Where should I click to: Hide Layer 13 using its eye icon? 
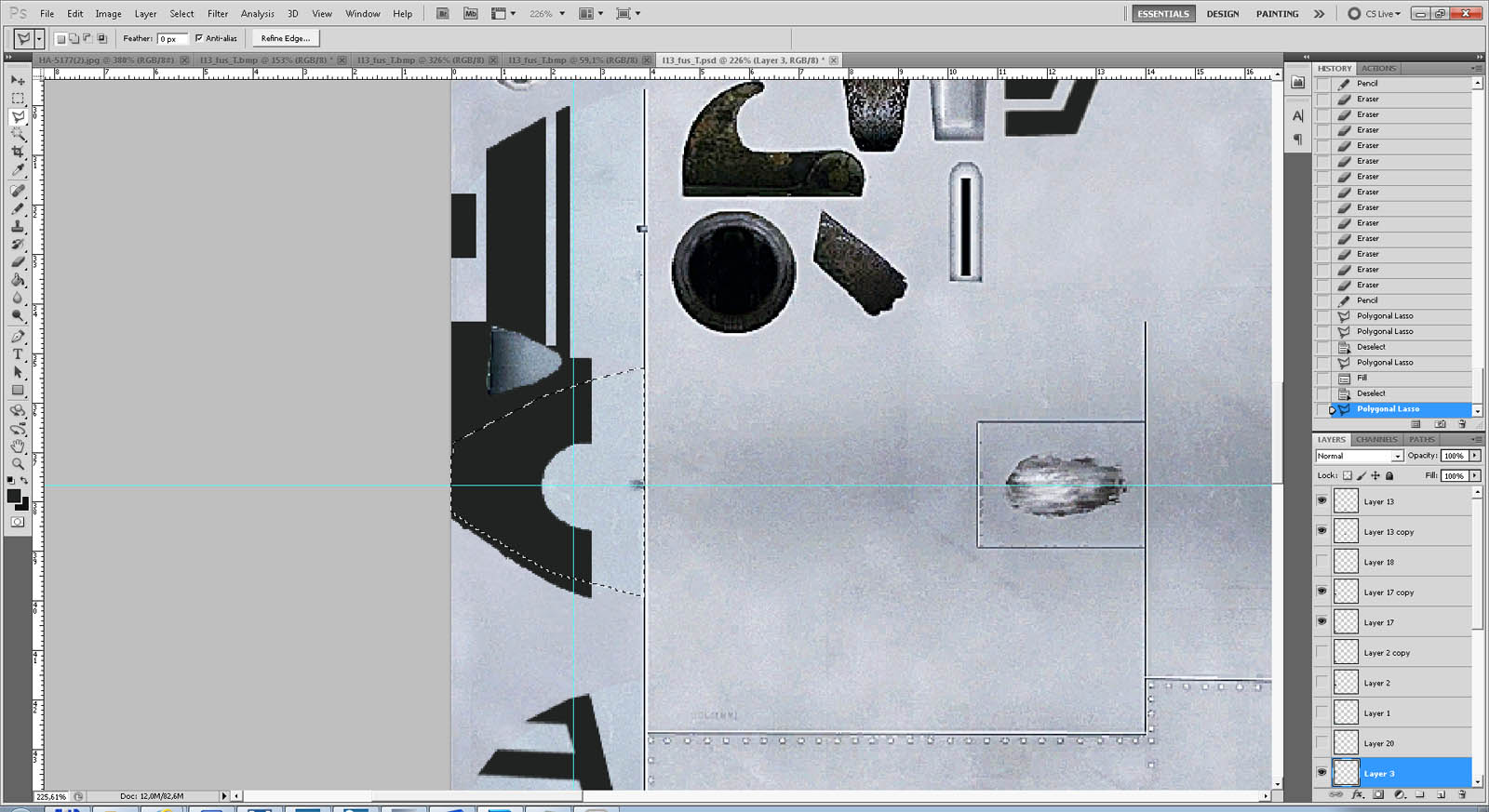(1321, 500)
